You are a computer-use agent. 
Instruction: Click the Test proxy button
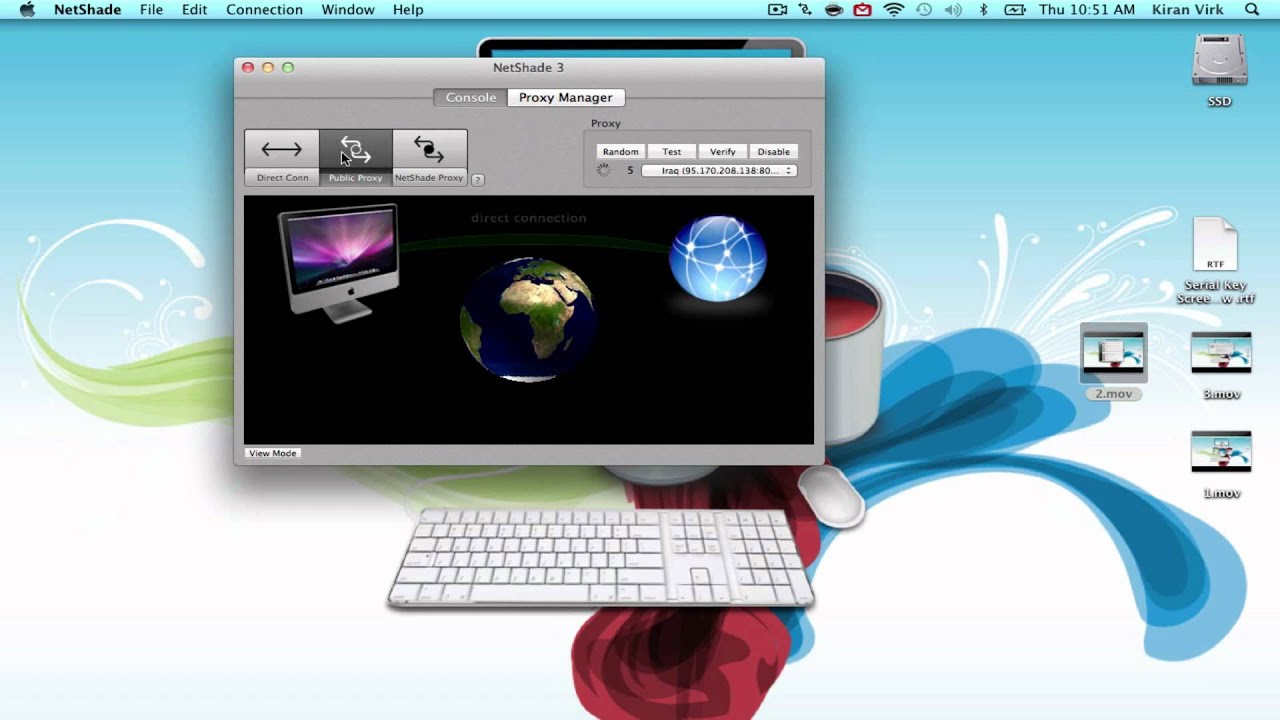pos(672,152)
